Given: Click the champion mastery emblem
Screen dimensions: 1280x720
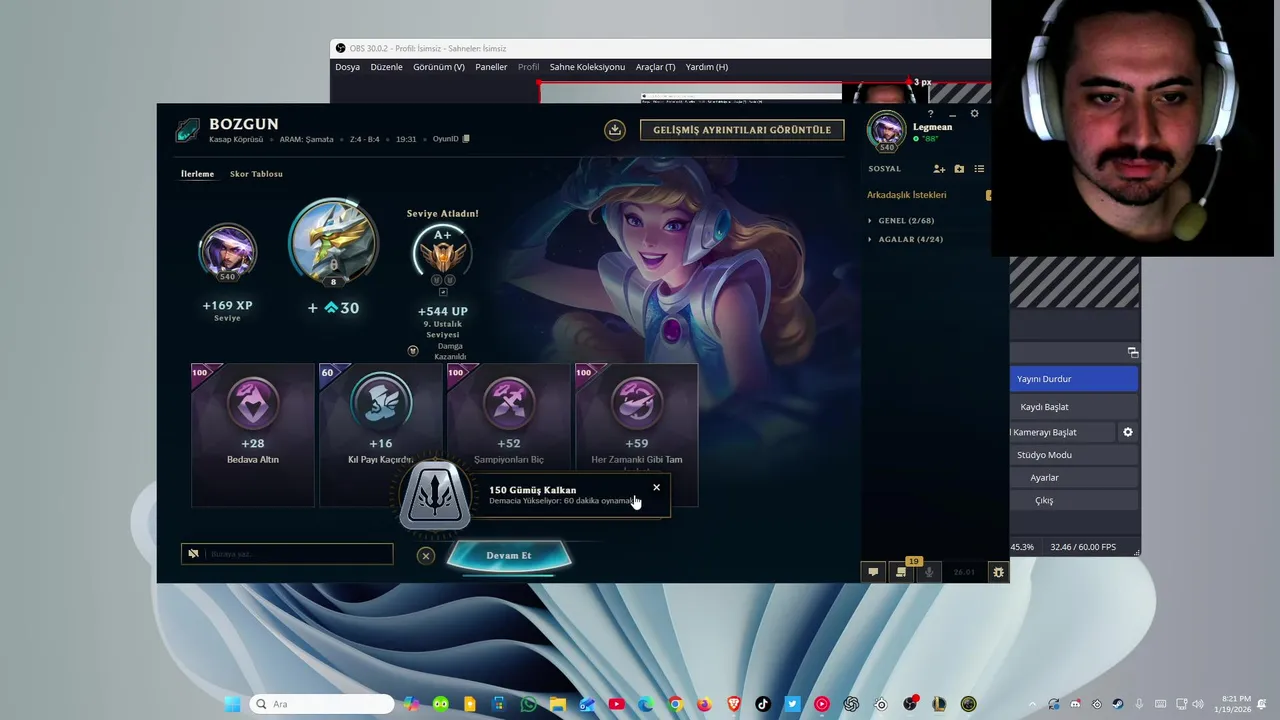Looking at the screenshot, I should (x=333, y=243).
